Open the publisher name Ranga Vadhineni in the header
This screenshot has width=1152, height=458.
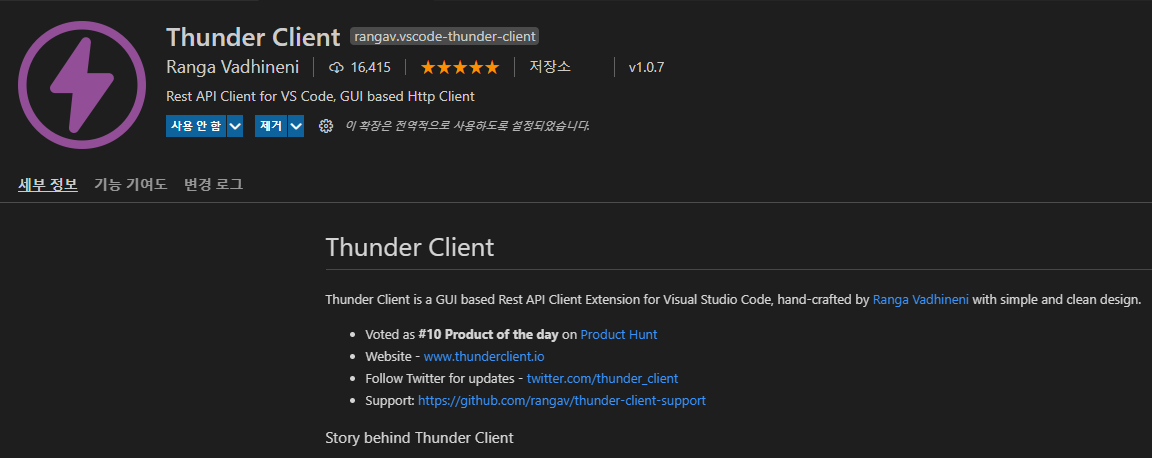[233, 68]
